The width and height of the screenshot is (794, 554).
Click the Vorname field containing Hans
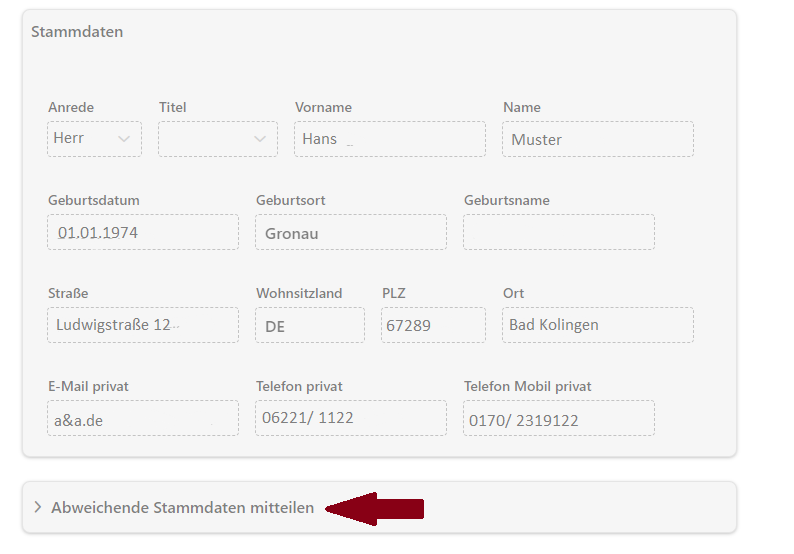click(x=390, y=139)
